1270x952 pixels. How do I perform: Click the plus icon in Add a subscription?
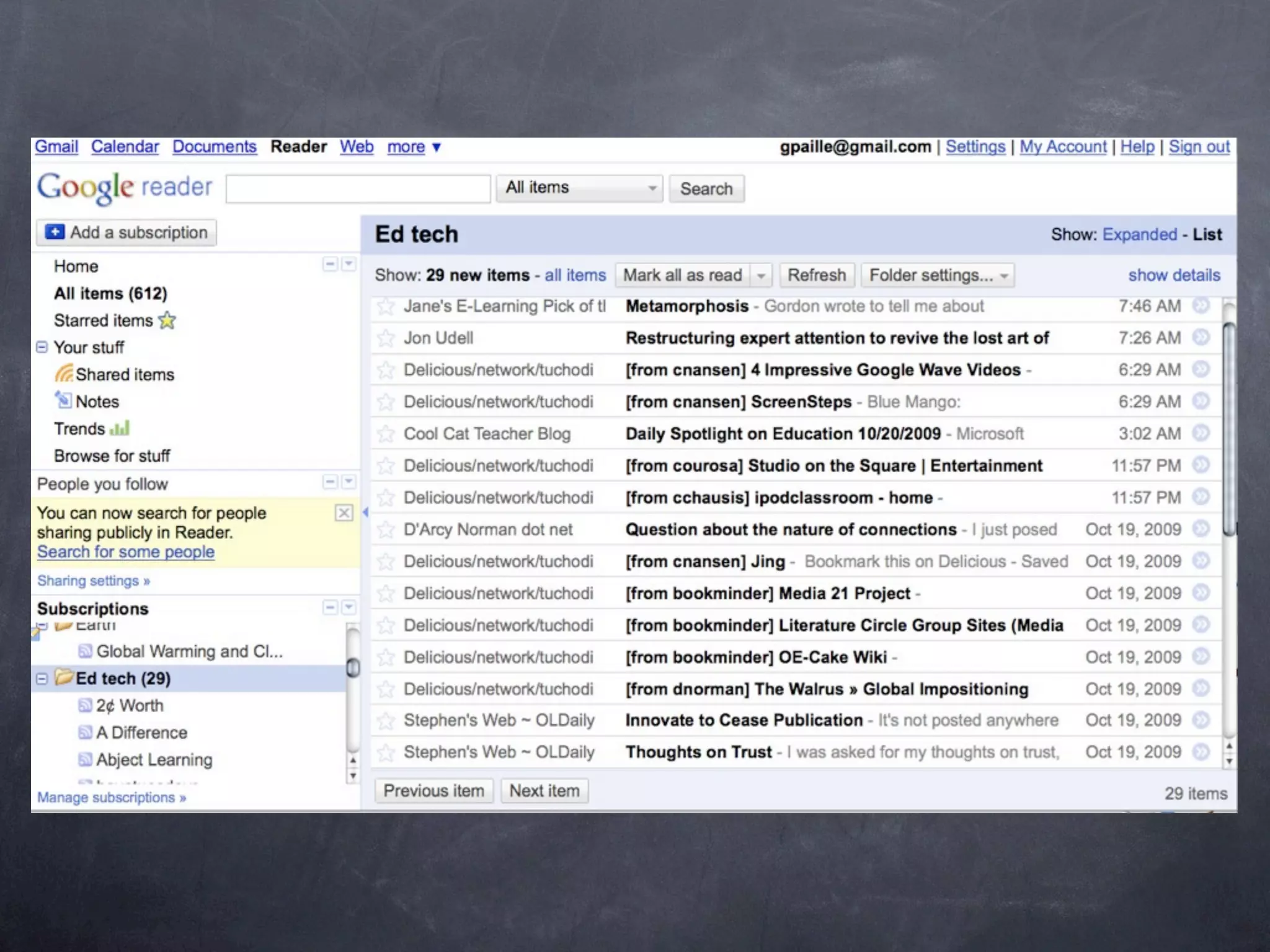55,232
